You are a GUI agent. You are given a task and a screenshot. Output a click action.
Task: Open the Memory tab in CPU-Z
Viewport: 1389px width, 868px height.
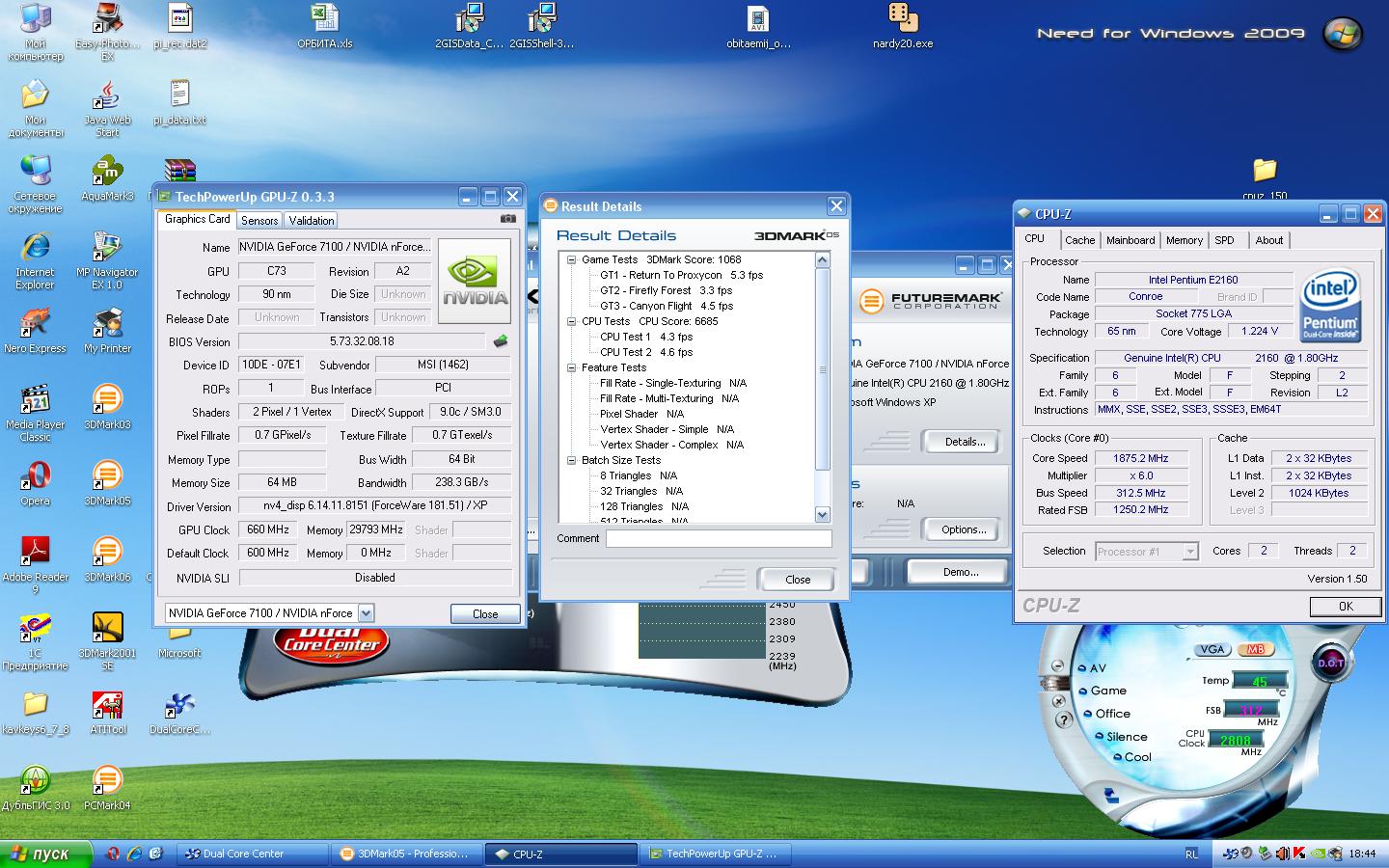click(1185, 240)
